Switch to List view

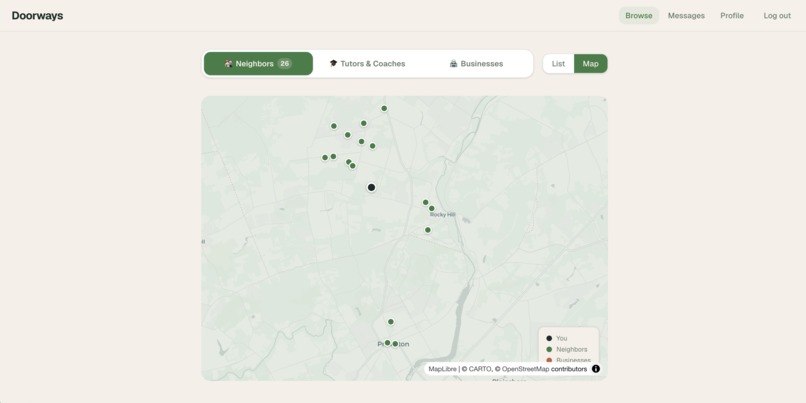(558, 64)
